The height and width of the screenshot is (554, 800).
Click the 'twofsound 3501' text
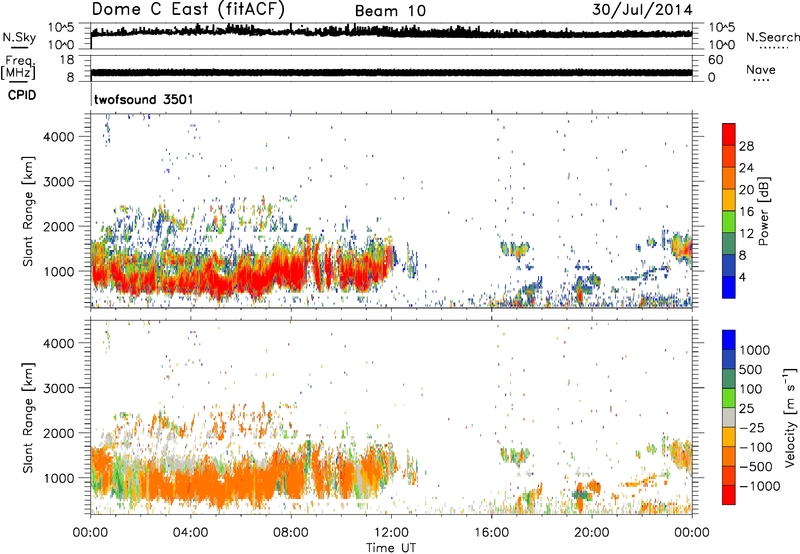pyautogui.click(x=144, y=99)
